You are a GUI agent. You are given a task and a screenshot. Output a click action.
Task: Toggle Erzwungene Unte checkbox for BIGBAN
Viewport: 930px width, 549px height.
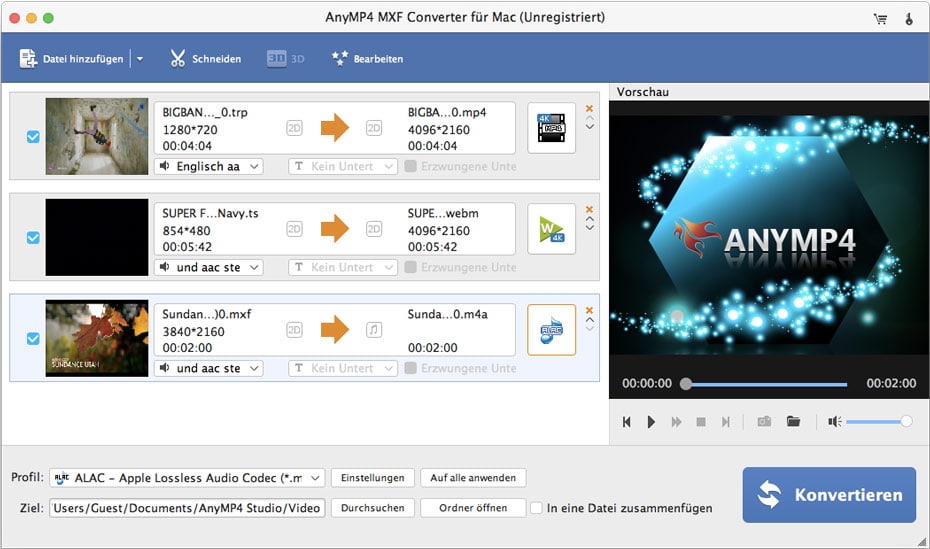(x=410, y=167)
